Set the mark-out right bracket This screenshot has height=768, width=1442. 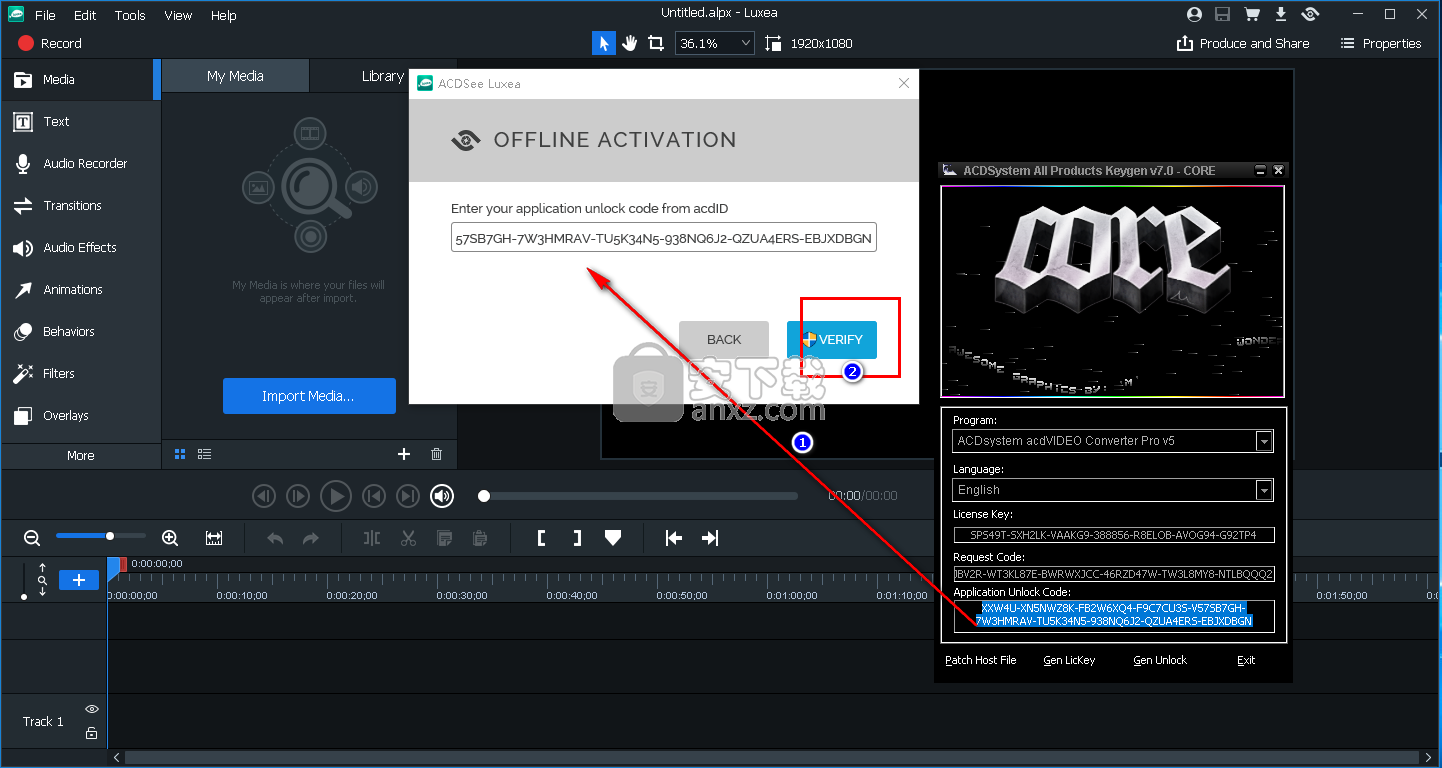tap(577, 538)
